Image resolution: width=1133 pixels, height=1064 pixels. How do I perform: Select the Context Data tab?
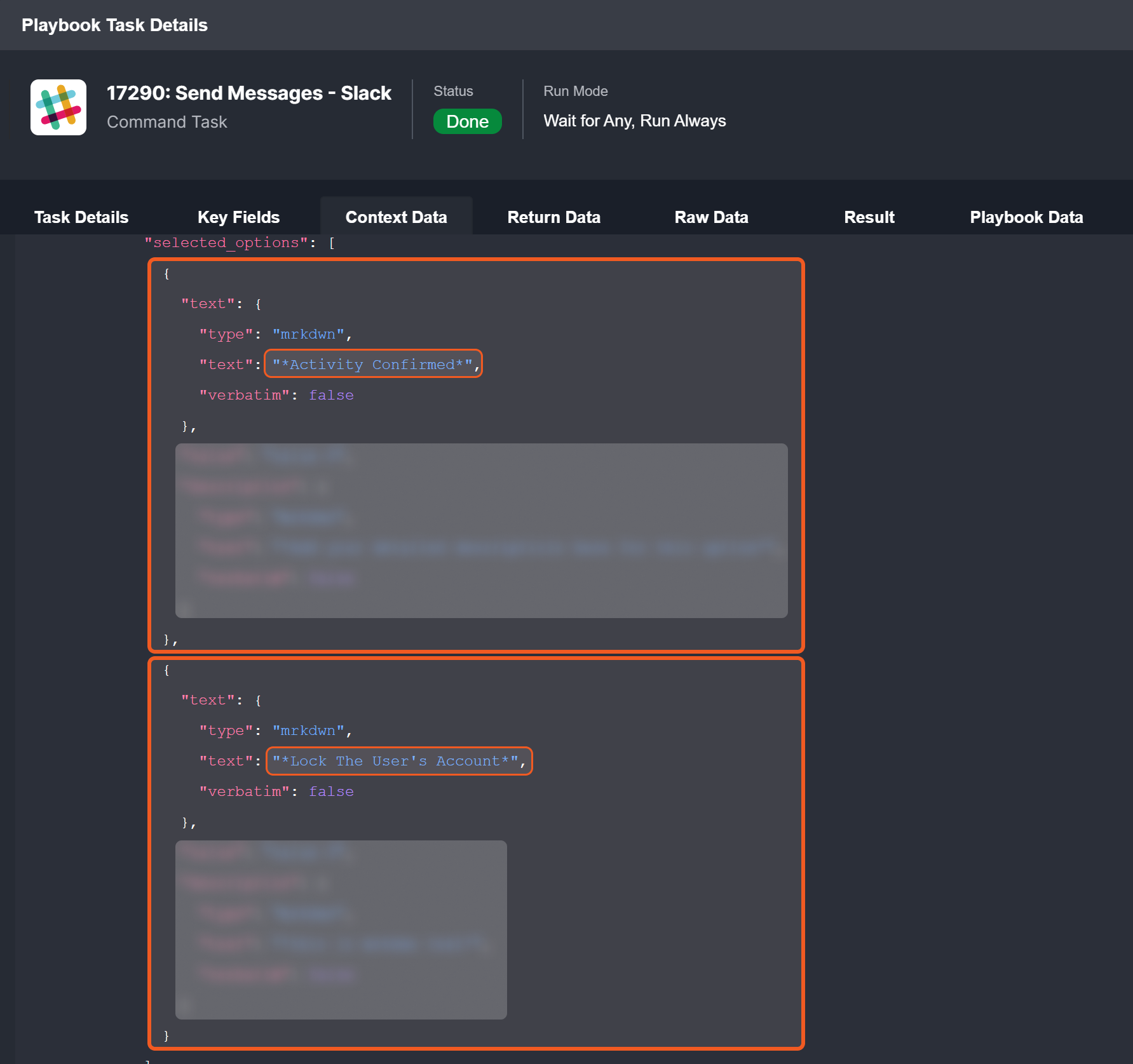tap(396, 217)
